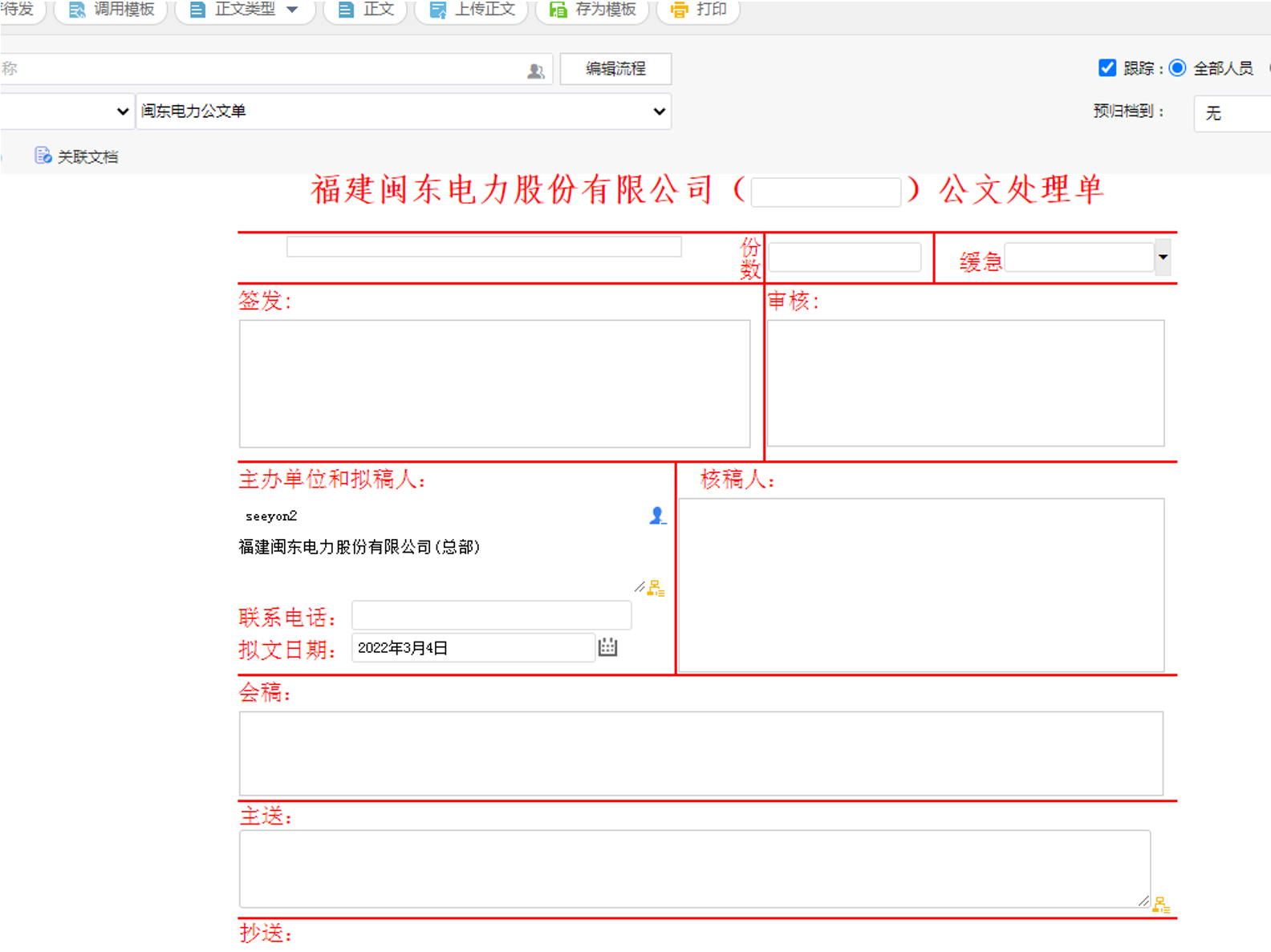Click the 调用模板 template icon
This screenshot has width=1271, height=952.
[x=77, y=10]
